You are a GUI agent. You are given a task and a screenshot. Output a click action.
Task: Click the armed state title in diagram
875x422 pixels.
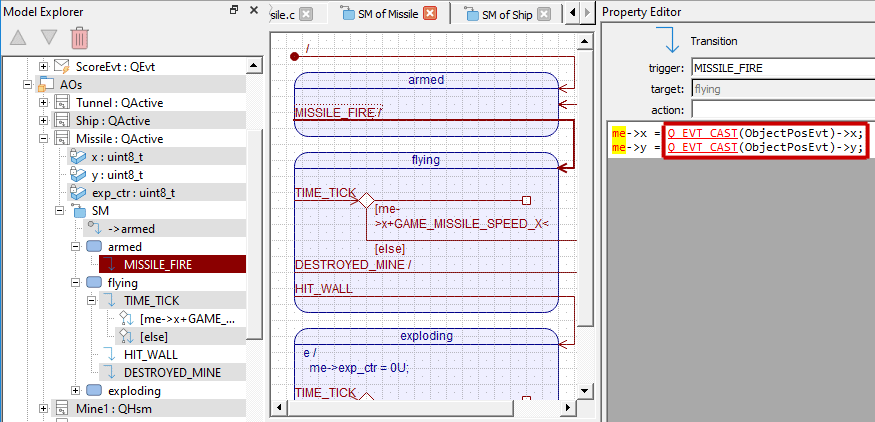coord(426,80)
